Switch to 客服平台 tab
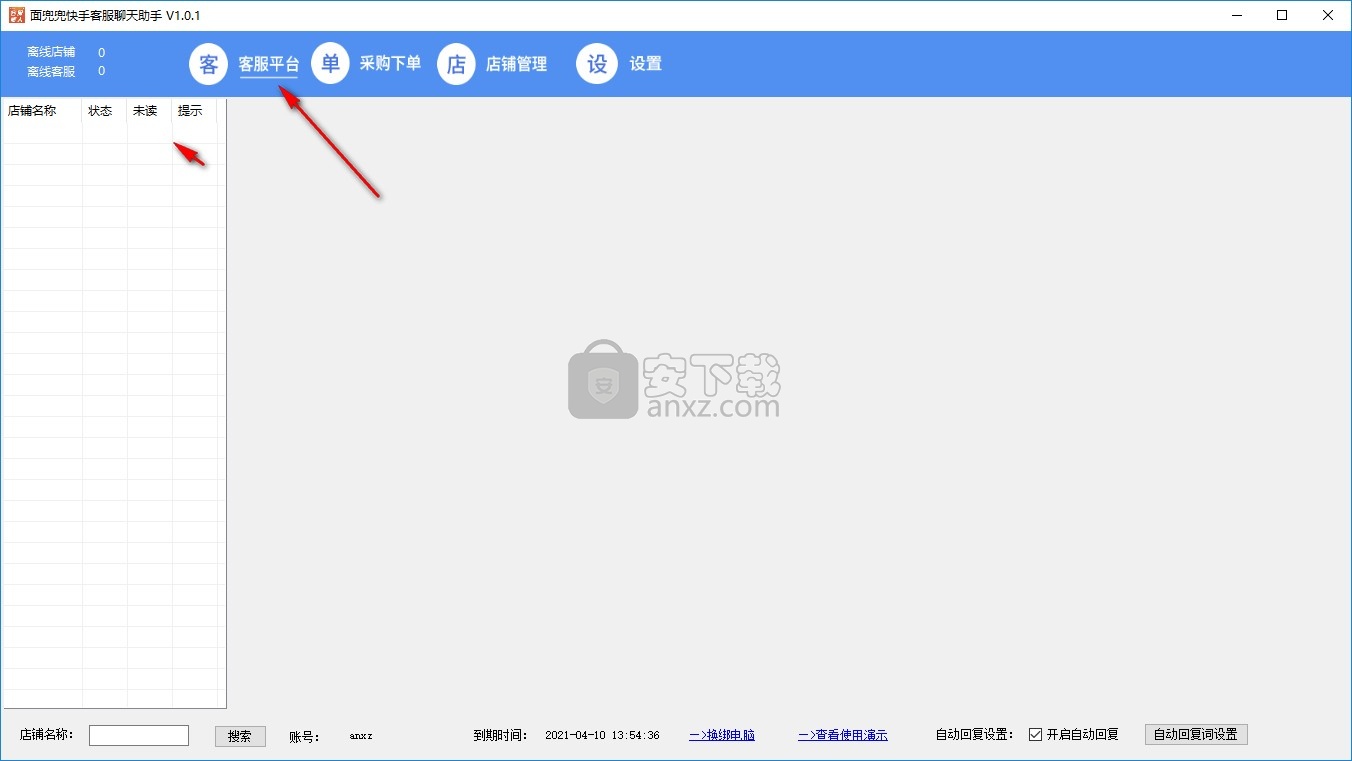This screenshot has width=1352, height=761. click(269, 64)
